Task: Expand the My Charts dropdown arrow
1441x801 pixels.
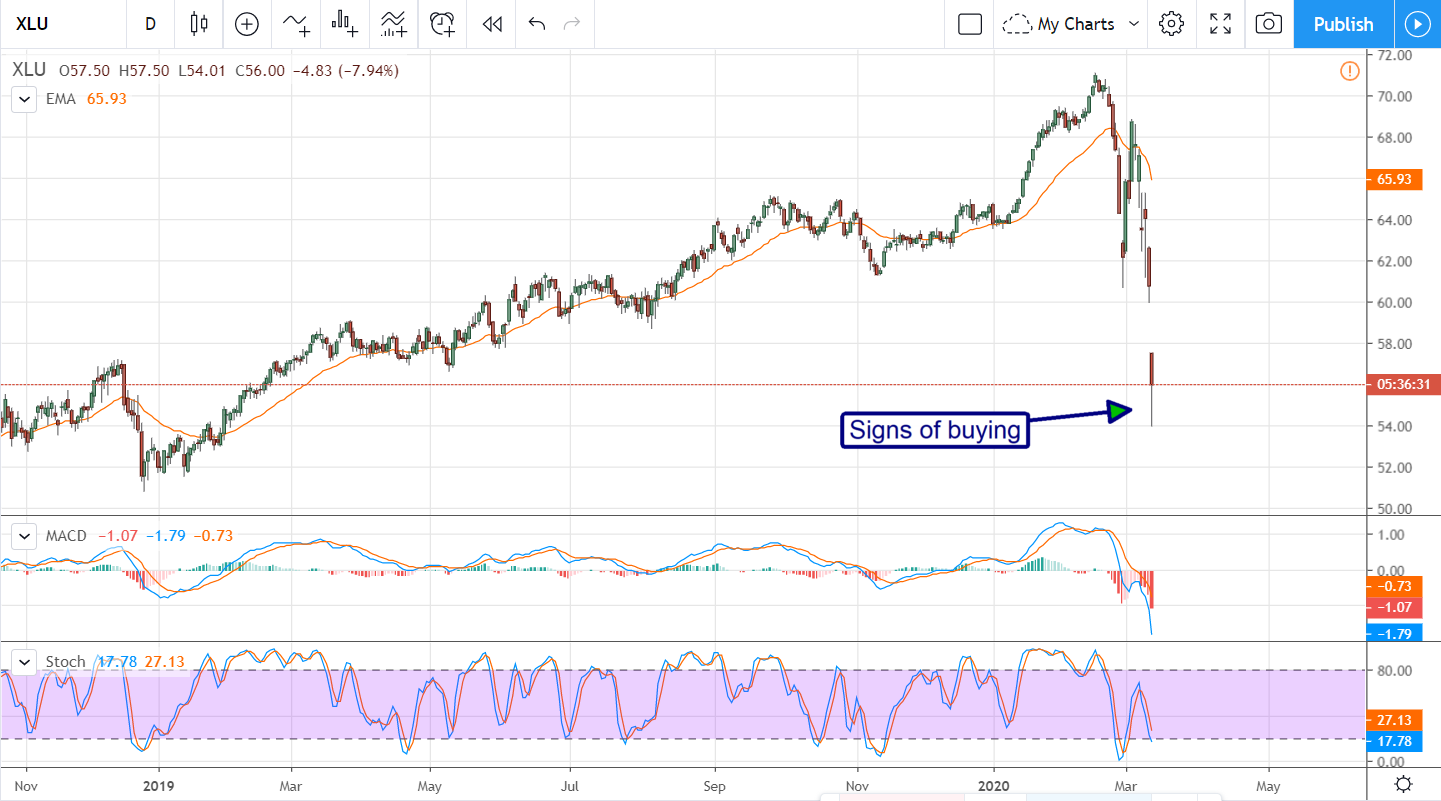Action: click(x=1134, y=24)
